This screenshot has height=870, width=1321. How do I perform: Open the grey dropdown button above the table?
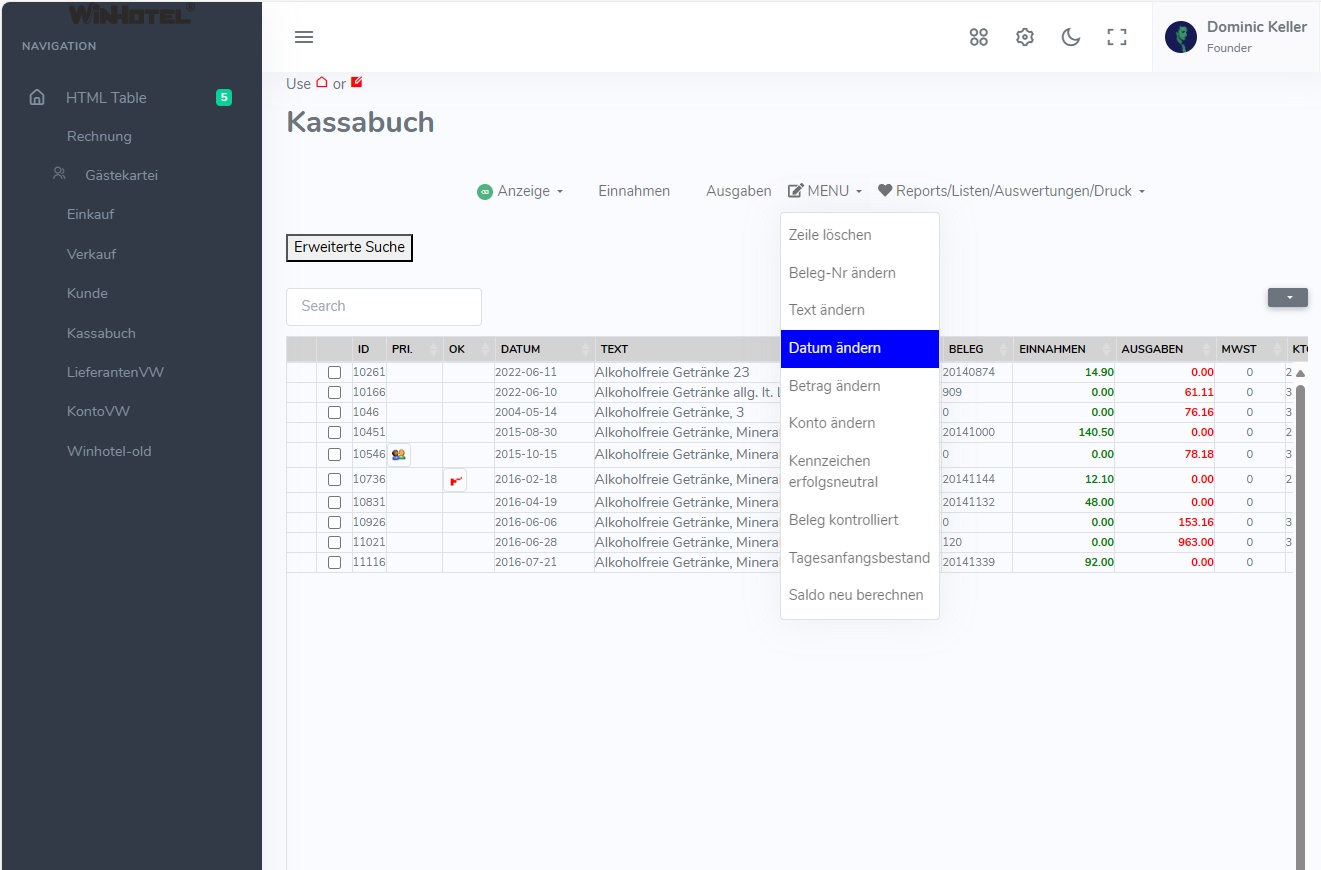coord(1288,297)
